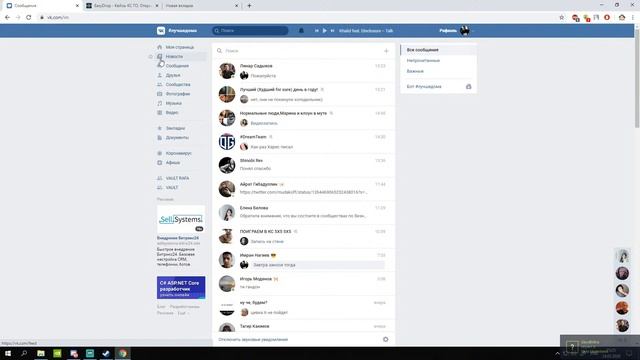Open the 'ну че, будем?' conversation
The height and width of the screenshot is (360, 640).
(x=303, y=308)
